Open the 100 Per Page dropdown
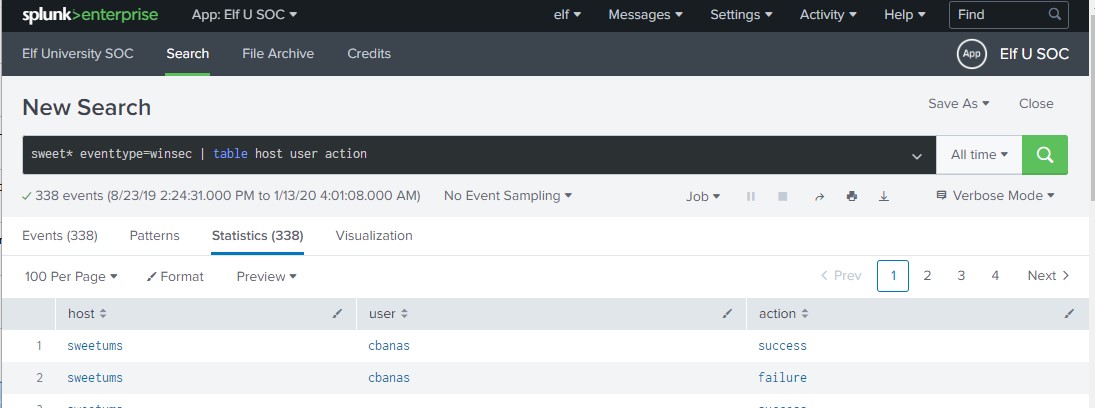 (71, 276)
